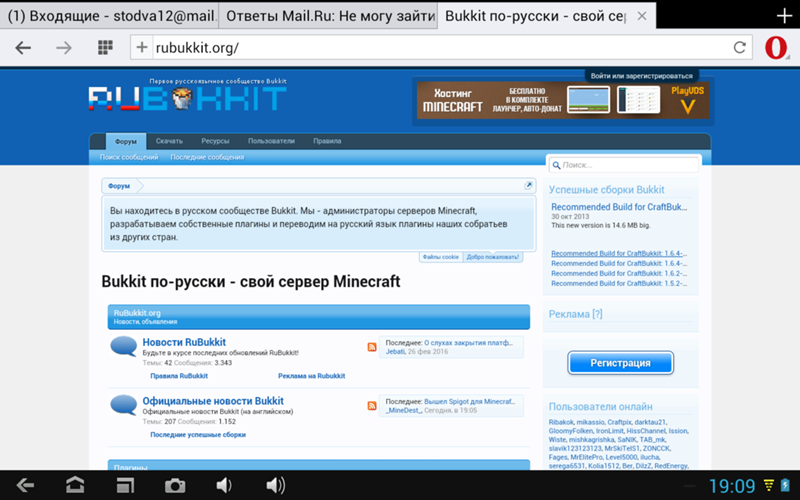Open the Реклама [?] sidebar heading

[x=576, y=314]
